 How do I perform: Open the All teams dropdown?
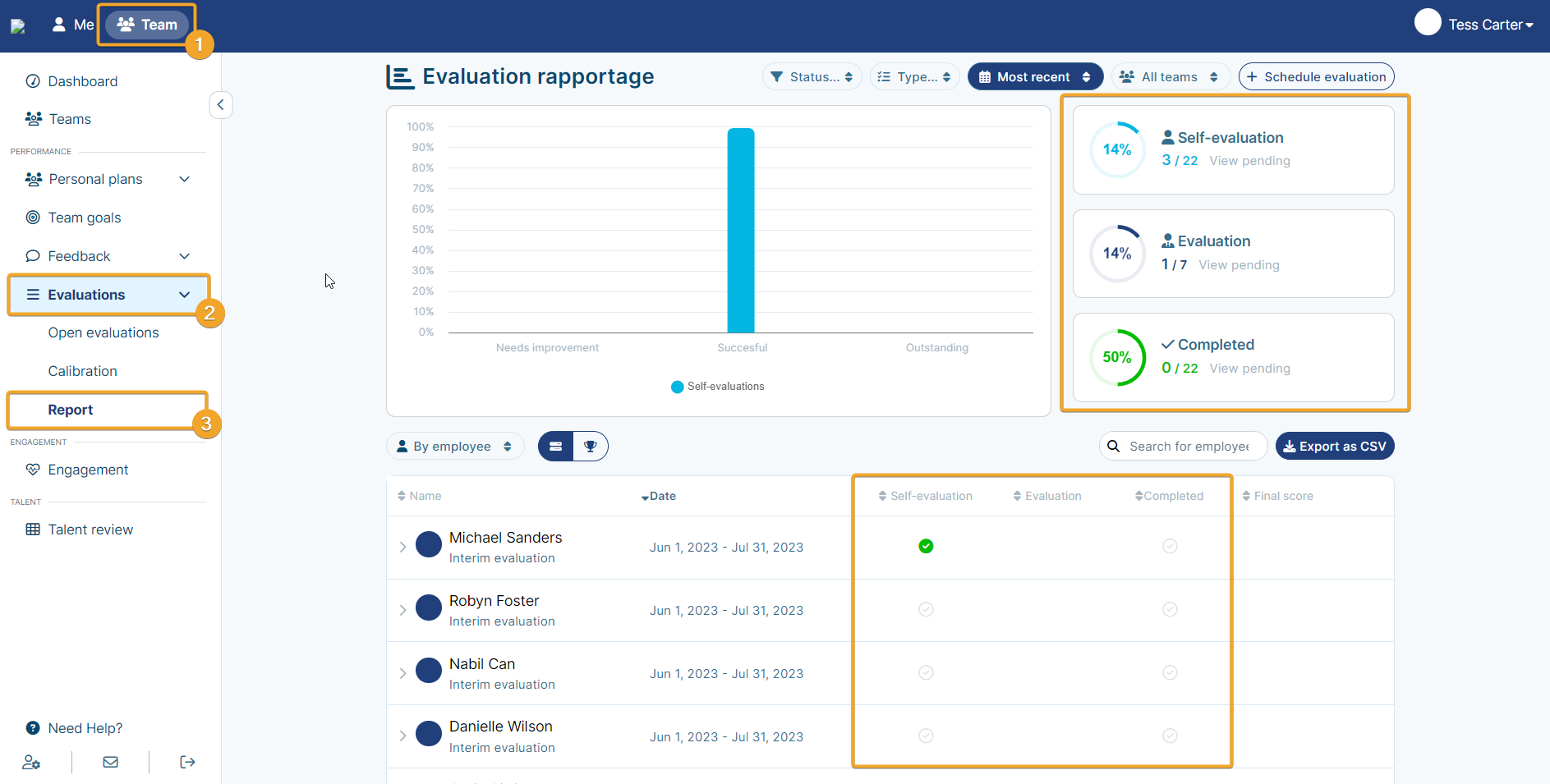tap(1171, 76)
